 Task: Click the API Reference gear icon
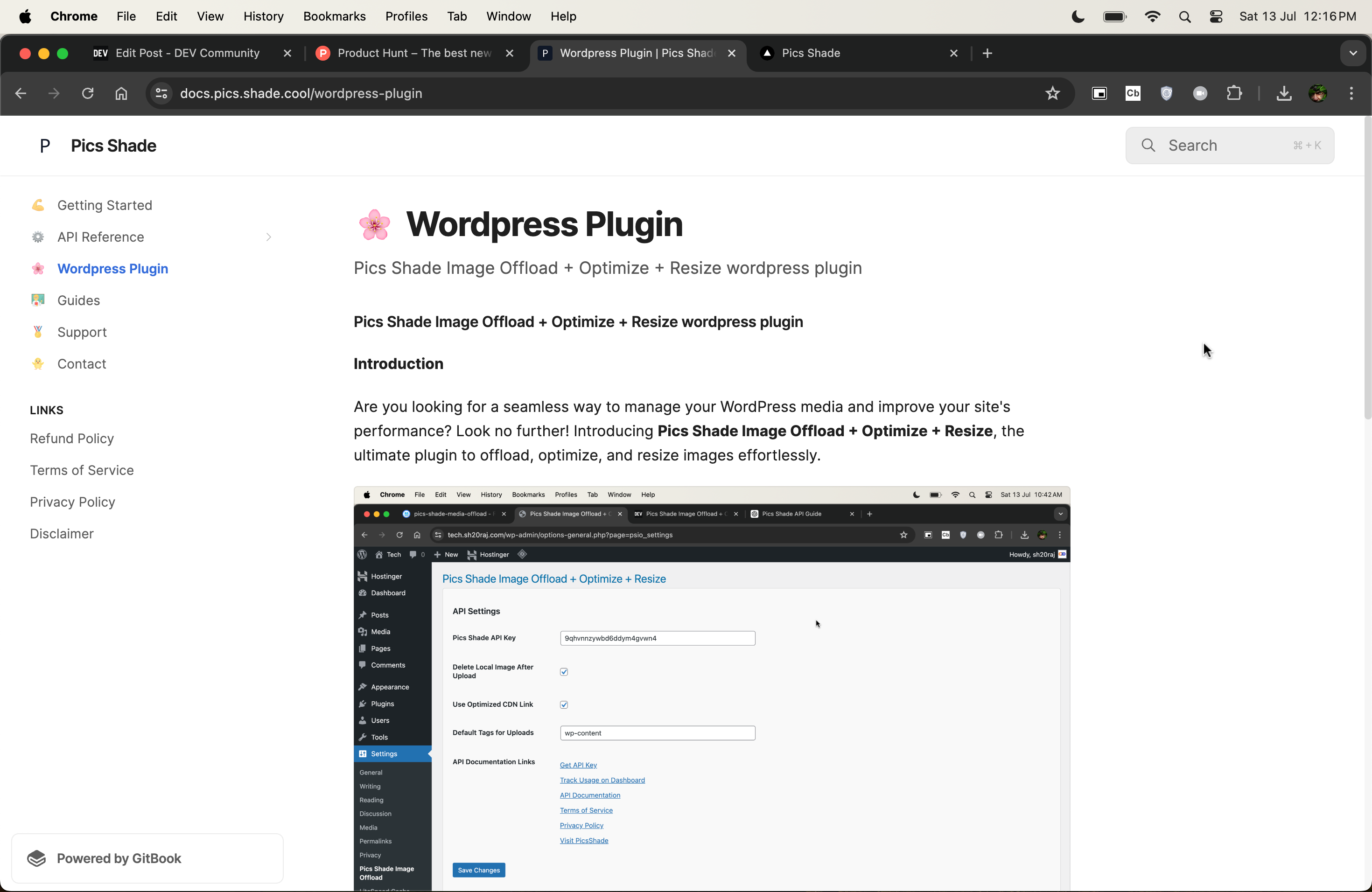(38, 237)
